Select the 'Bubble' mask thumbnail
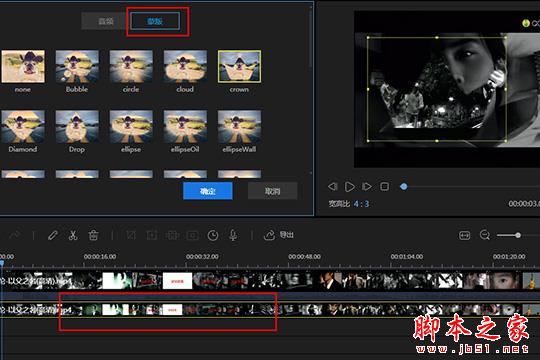Viewport: 540px width, 360px height. (x=77, y=66)
